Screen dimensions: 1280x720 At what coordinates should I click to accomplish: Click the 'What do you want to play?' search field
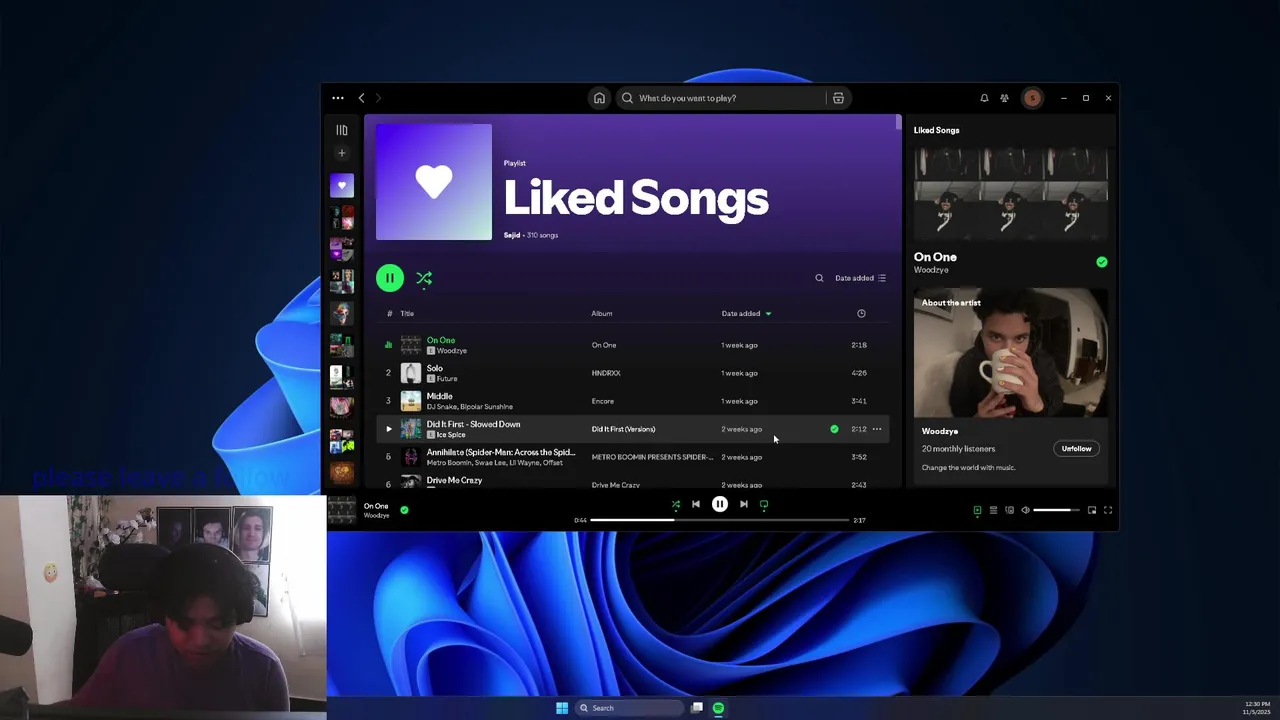pyautogui.click(x=720, y=98)
